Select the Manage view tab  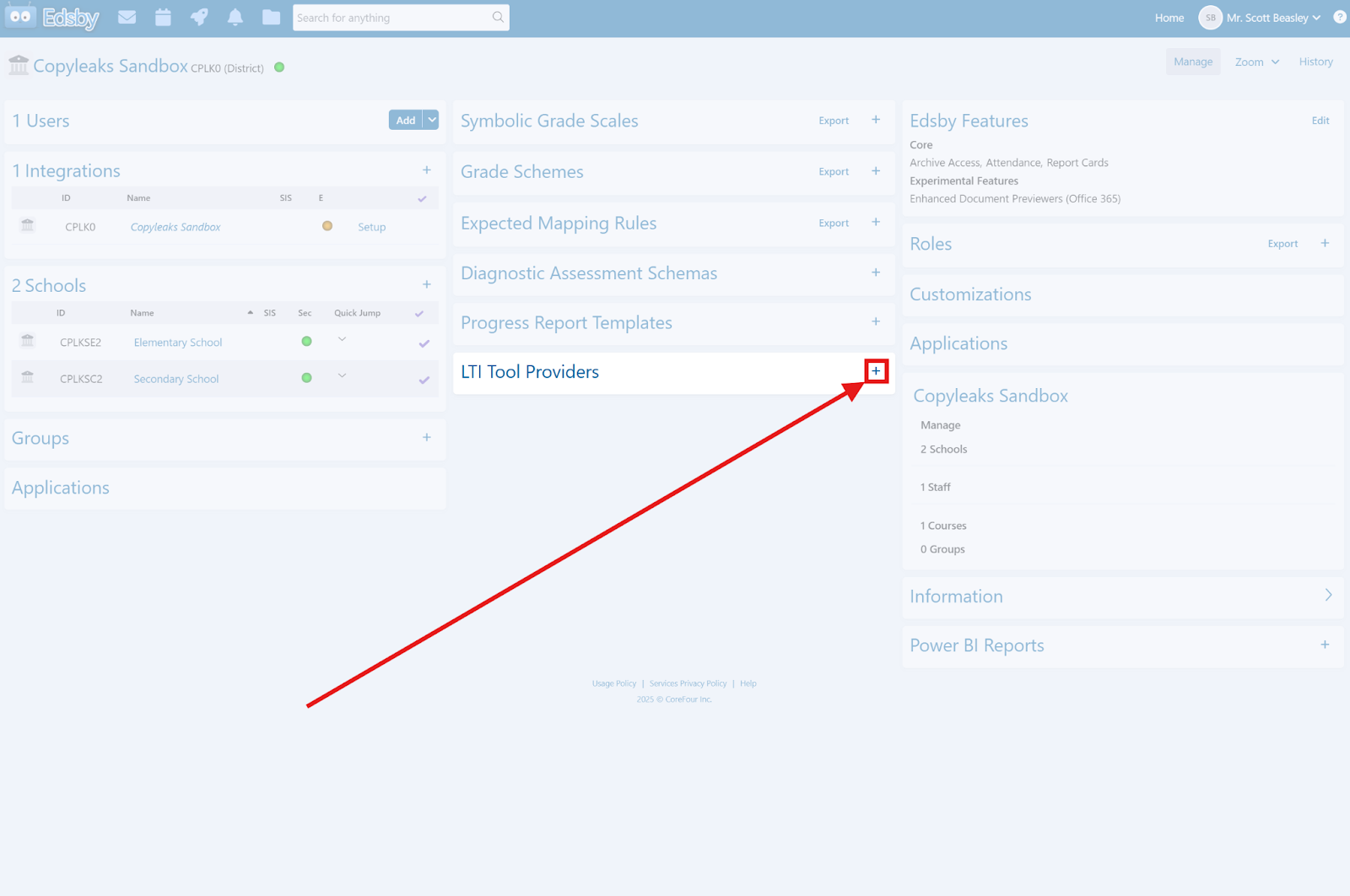1193,62
